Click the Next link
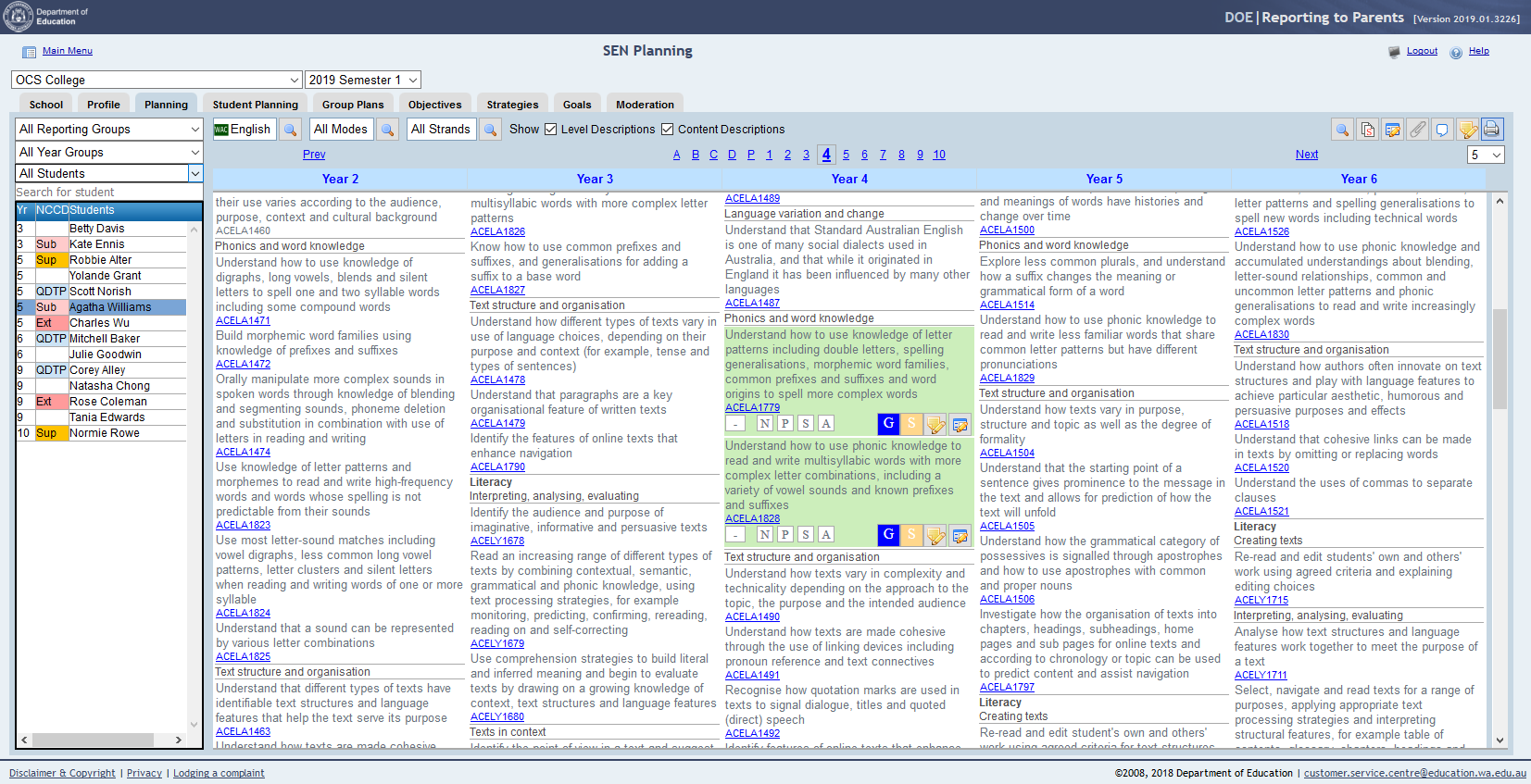This screenshot has width=1531, height=784. [x=1306, y=155]
